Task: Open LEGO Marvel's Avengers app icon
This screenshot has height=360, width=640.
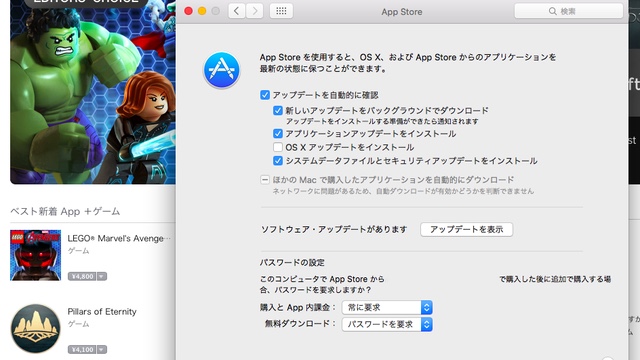Action: pos(36,255)
